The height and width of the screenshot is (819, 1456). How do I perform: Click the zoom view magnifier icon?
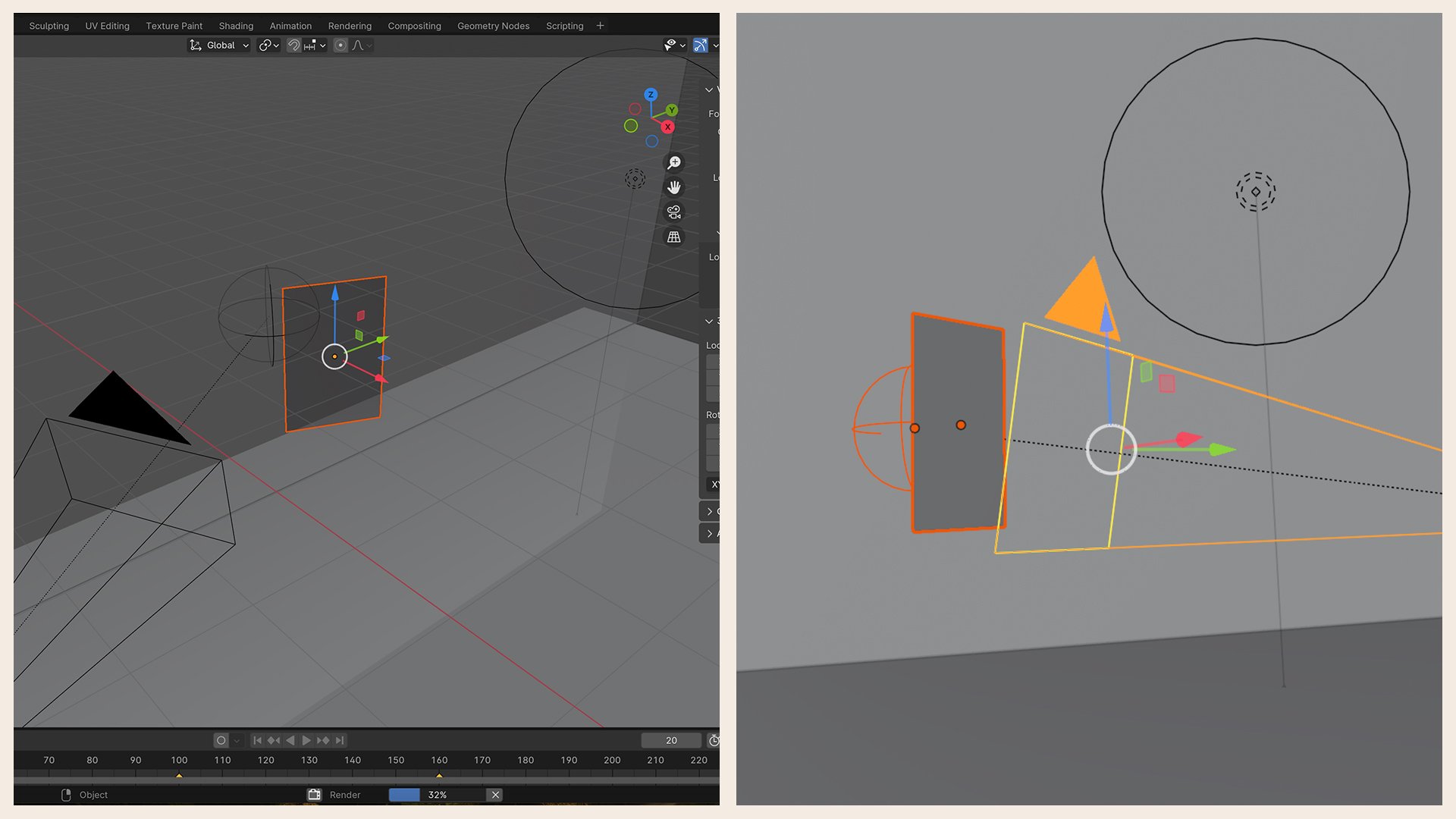point(673,163)
